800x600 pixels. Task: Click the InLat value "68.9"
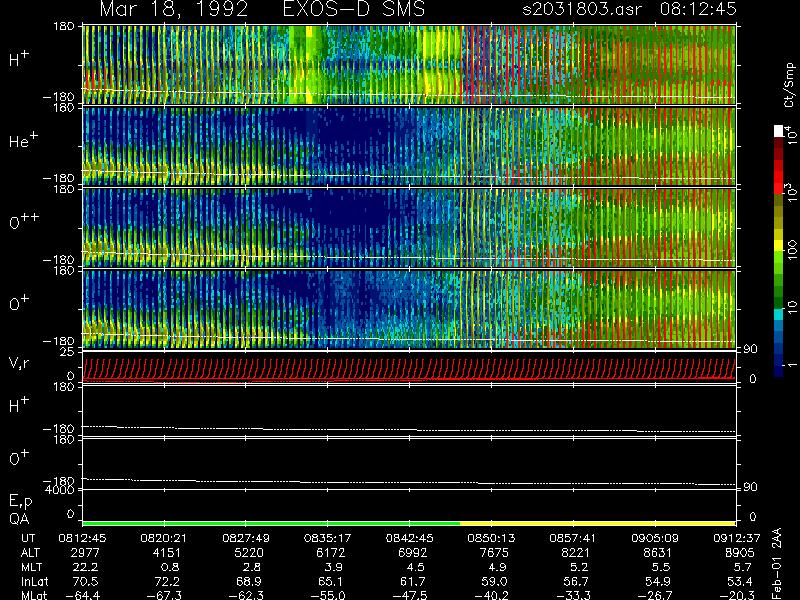pyautogui.click(x=250, y=582)
